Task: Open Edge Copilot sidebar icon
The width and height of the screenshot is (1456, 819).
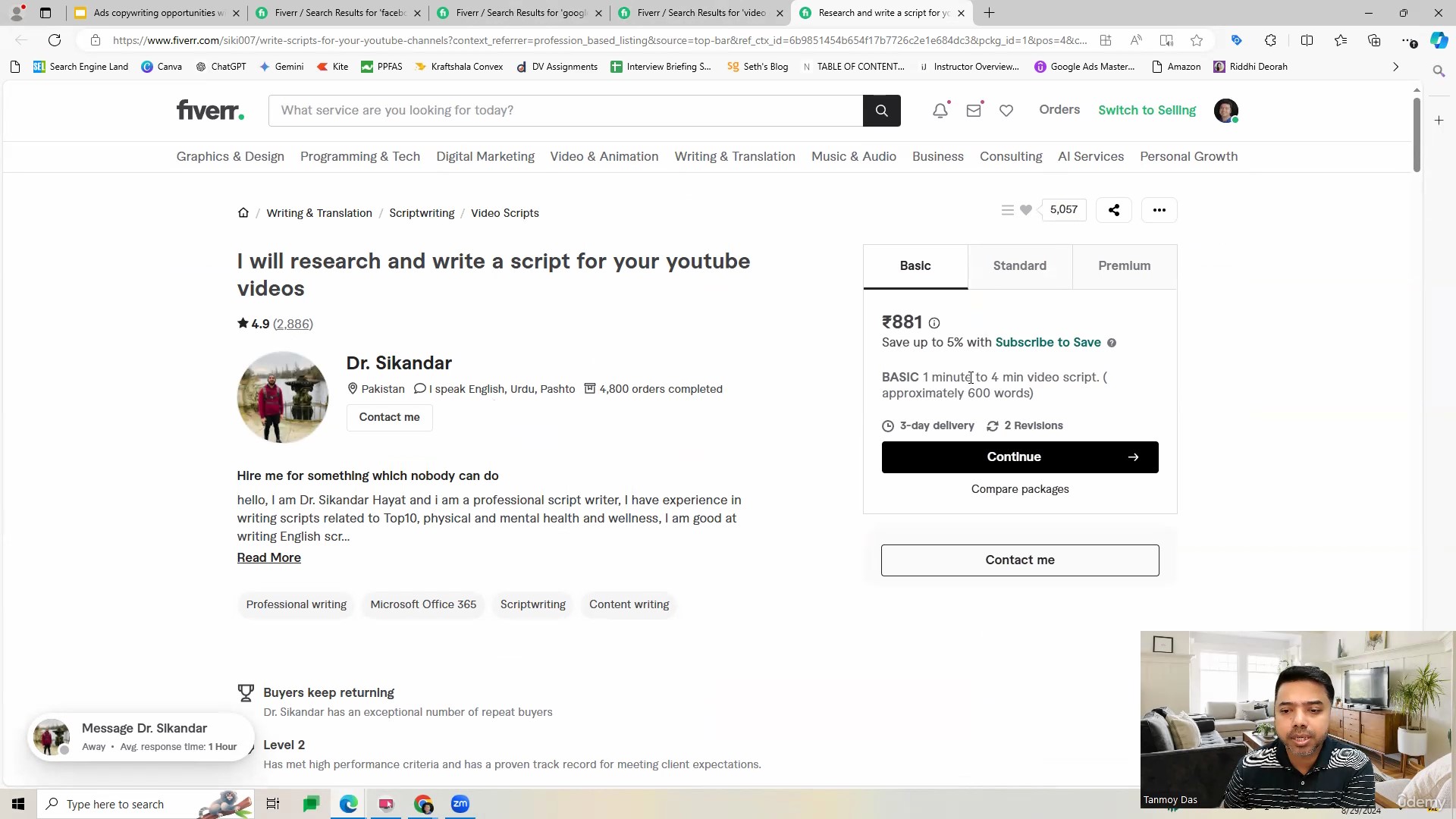Action: [1439, 40]
